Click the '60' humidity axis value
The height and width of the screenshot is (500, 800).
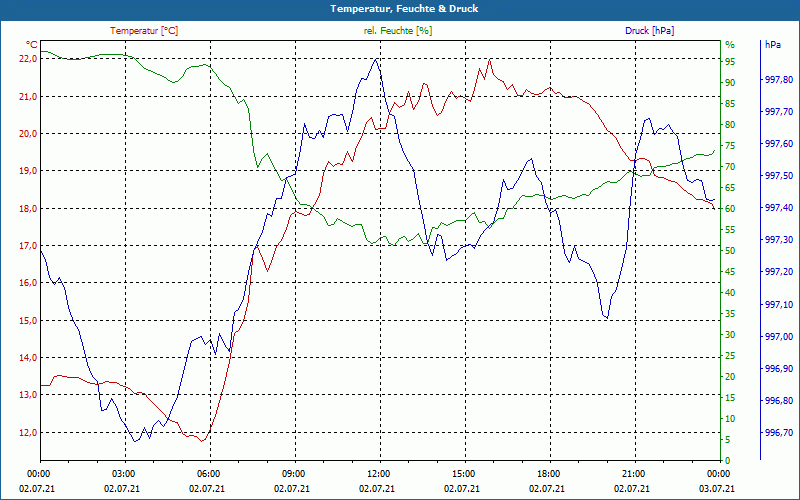[x=730, y=209]
